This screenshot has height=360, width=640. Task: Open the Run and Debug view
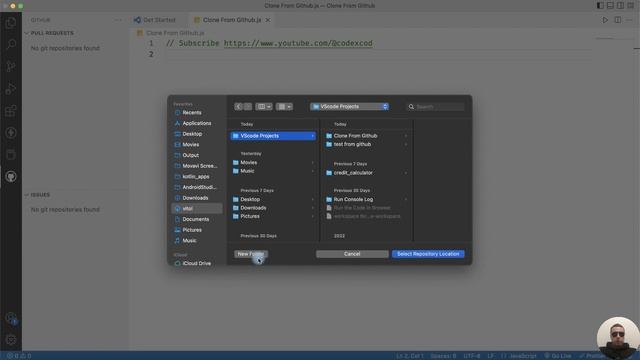pos(11,88)
